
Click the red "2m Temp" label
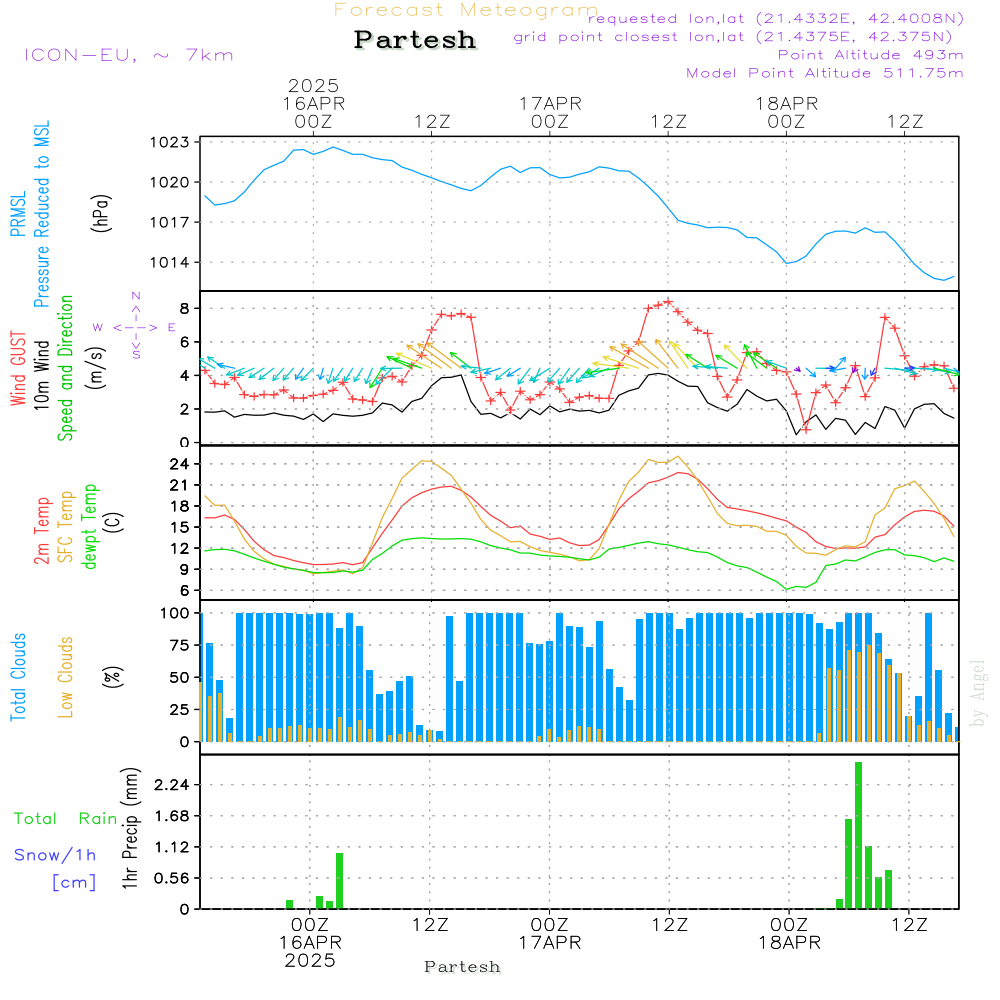(41, 531)
